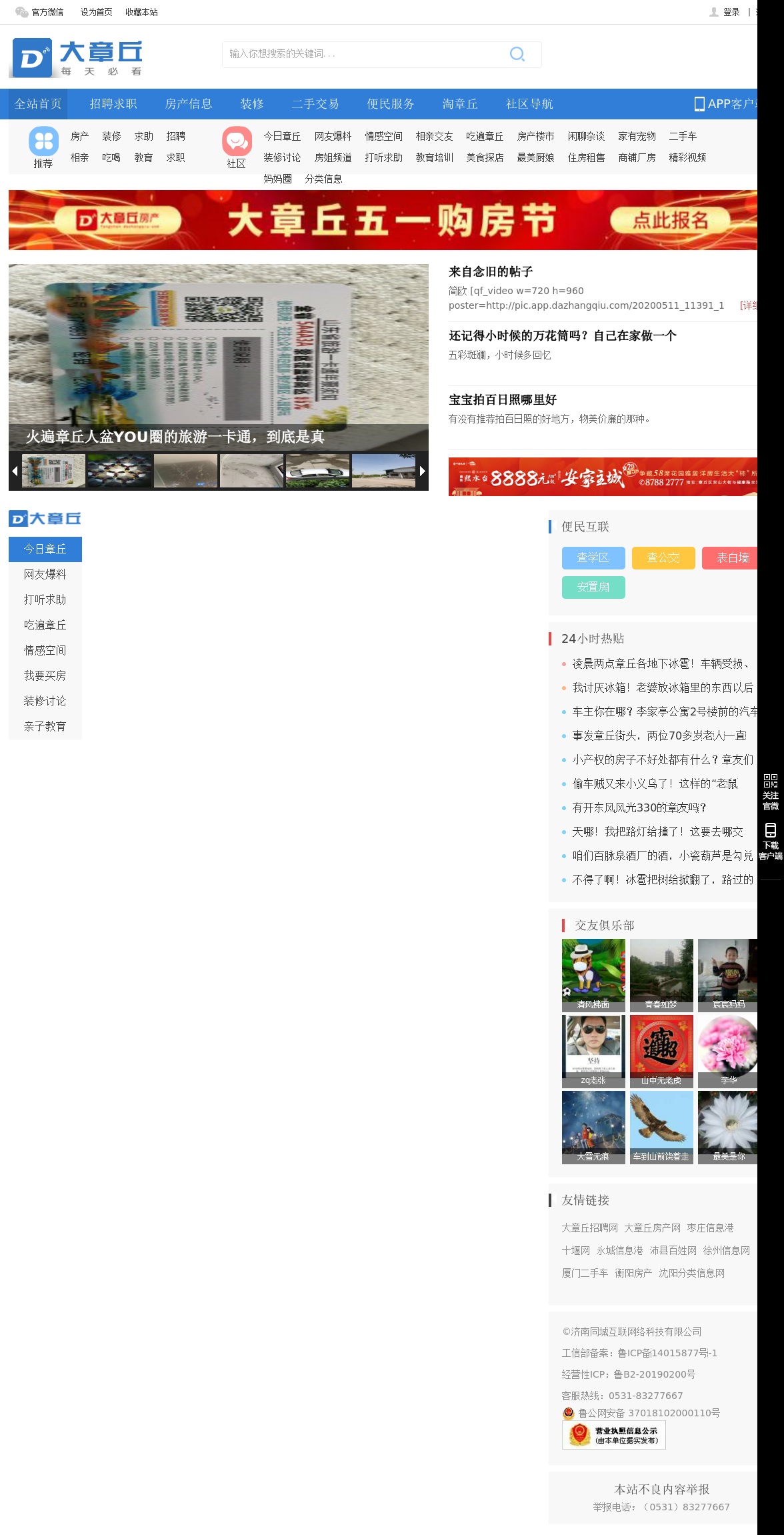The image size is (784, 1535).
Task: Select 打听求助 in the left sidebar
Action: (45, 600)
